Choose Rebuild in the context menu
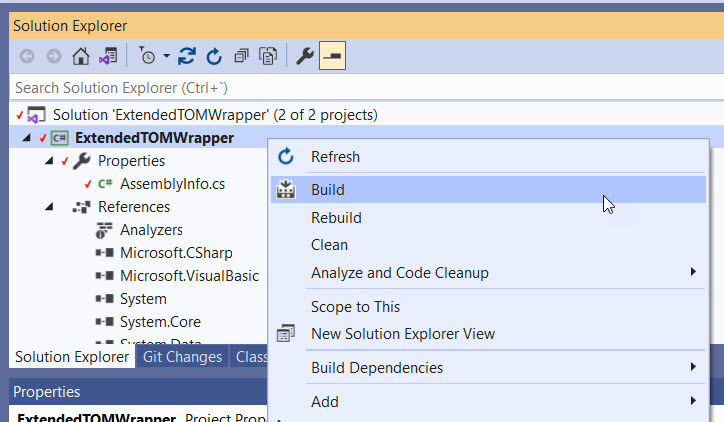724x422 pixels. (x=336, y=217)
